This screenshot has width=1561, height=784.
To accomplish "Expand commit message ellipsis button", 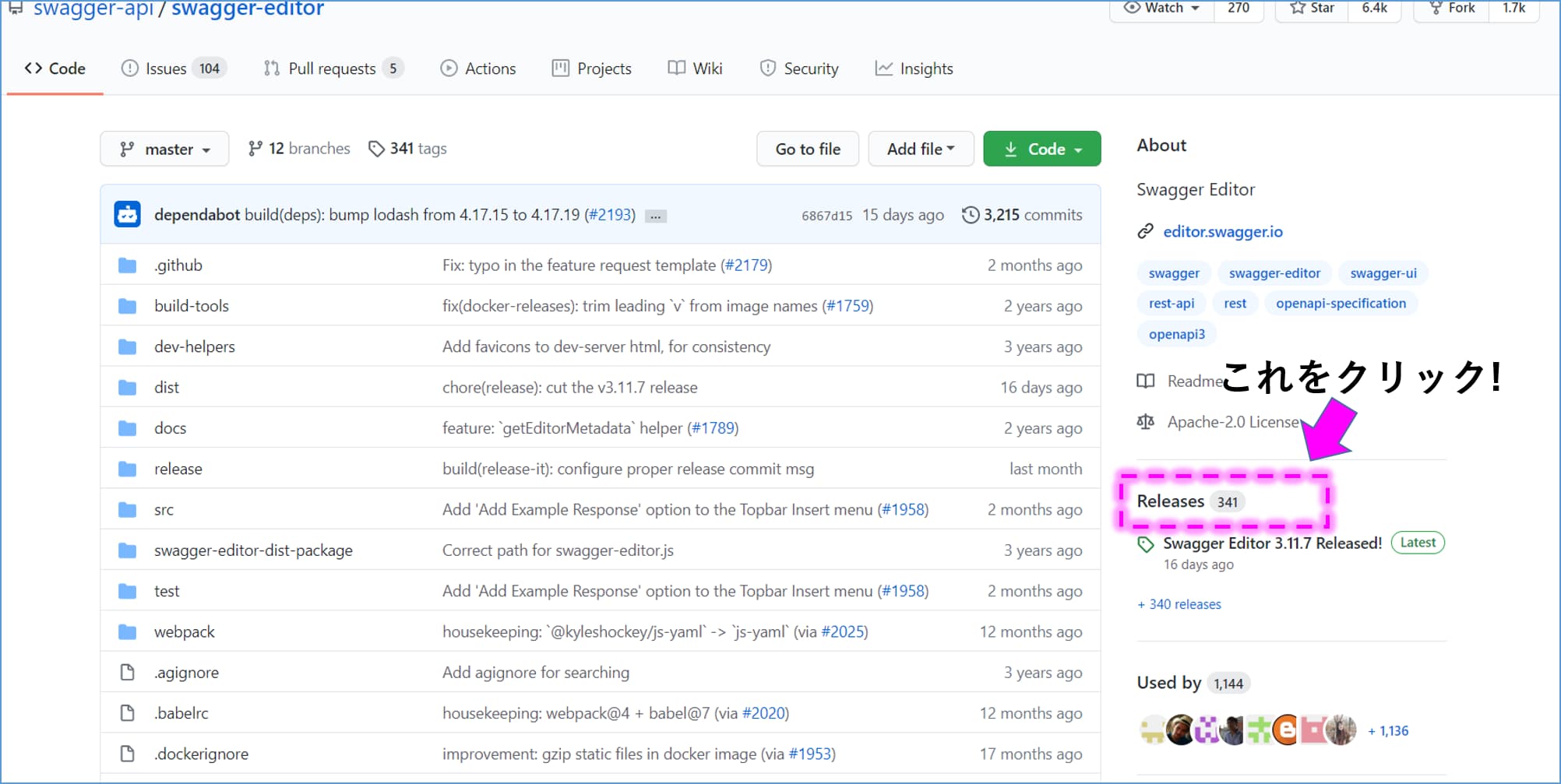I will (656, 216).
